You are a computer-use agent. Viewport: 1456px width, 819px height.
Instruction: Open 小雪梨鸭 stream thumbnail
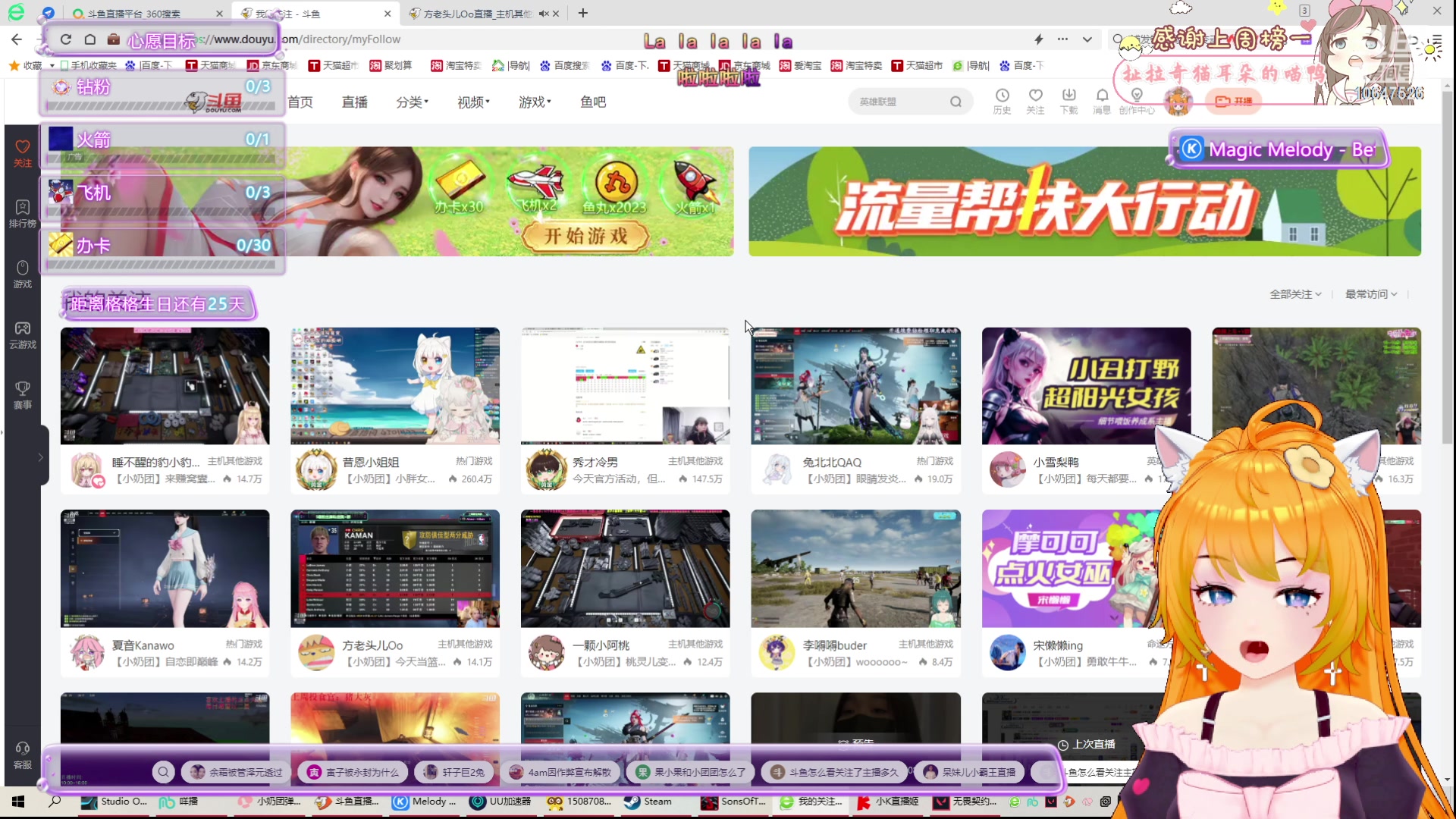coord(1086,386)
